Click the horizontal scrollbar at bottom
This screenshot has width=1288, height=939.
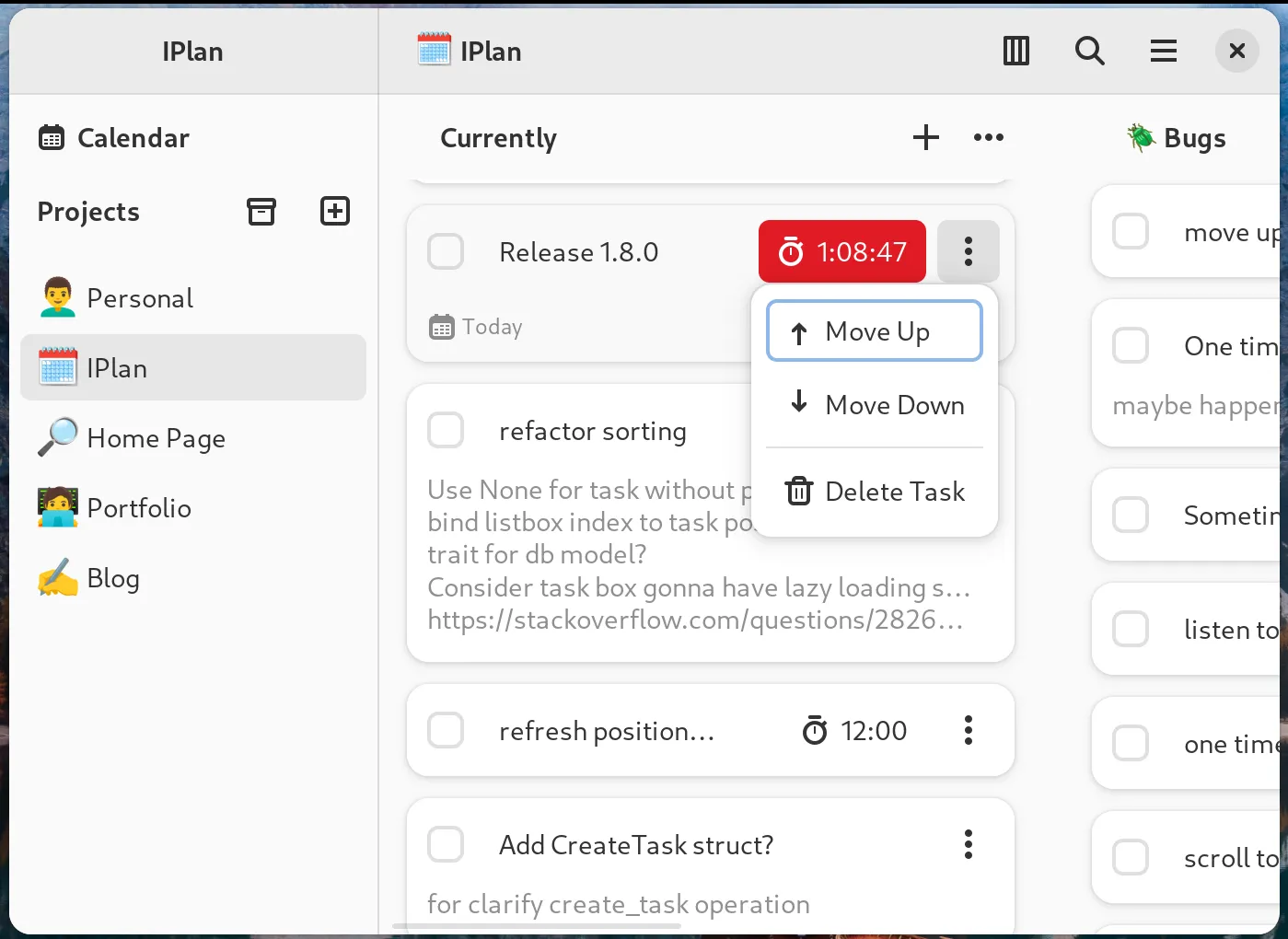tap(537, 925)
